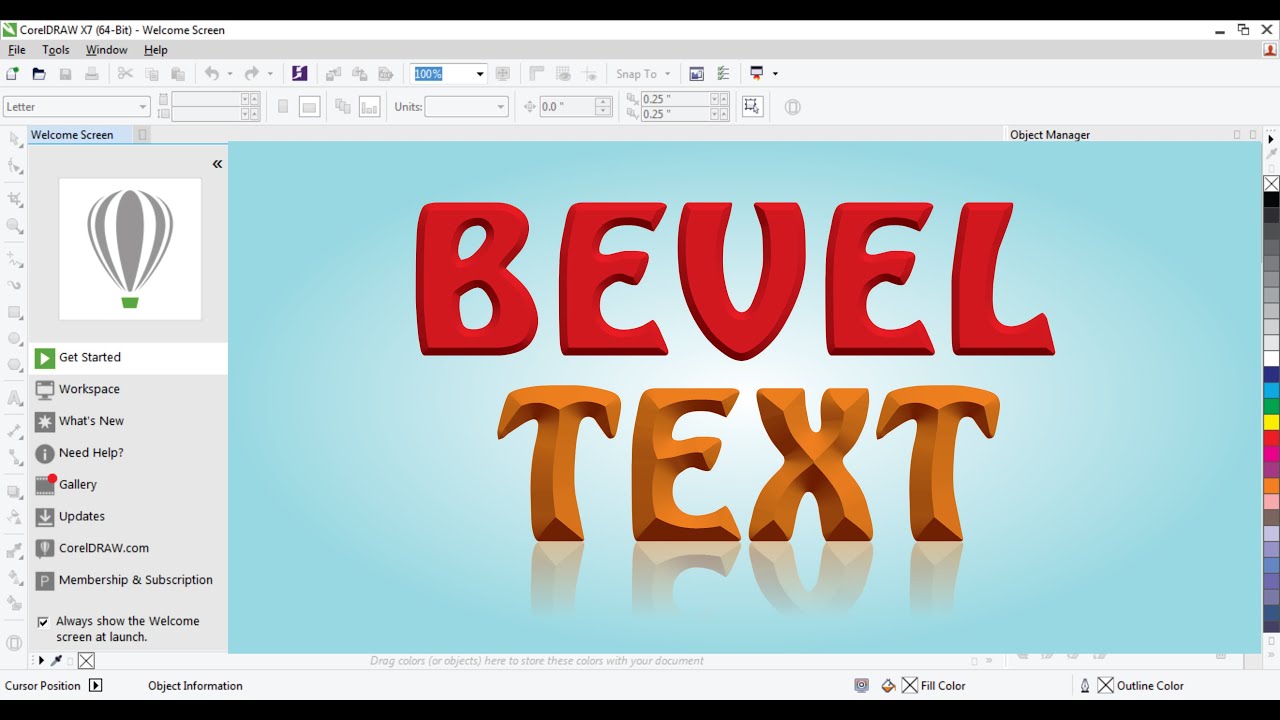
Task: Open Membership & Subscription section
Action: pos(129,580)
